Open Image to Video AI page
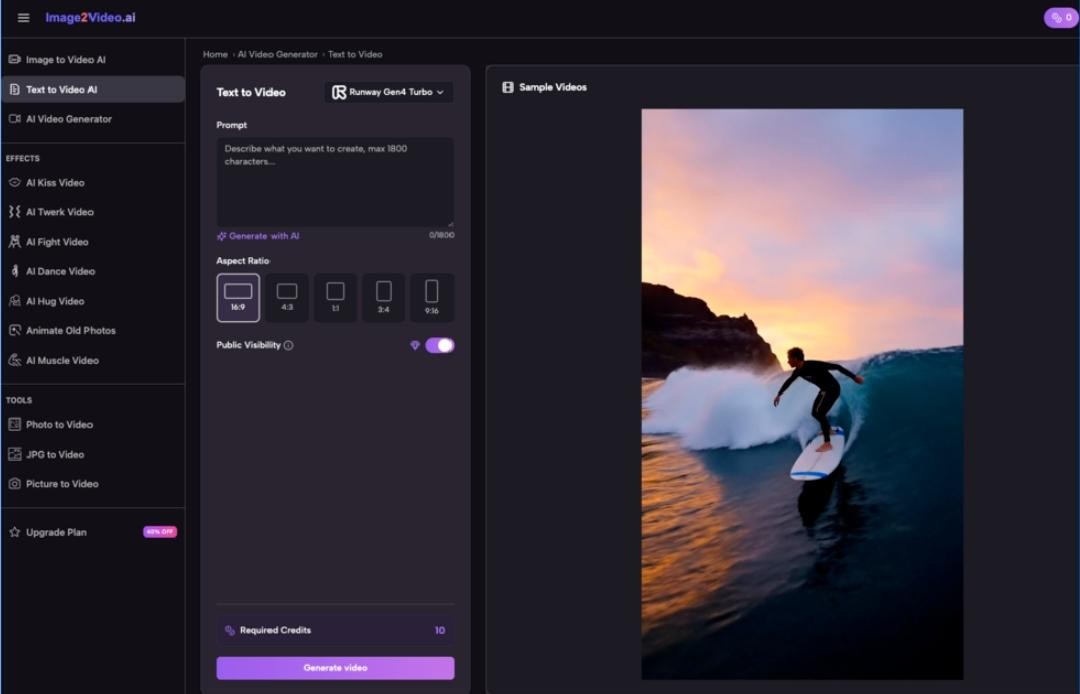 pyautogui.click(x=65, y=60)
